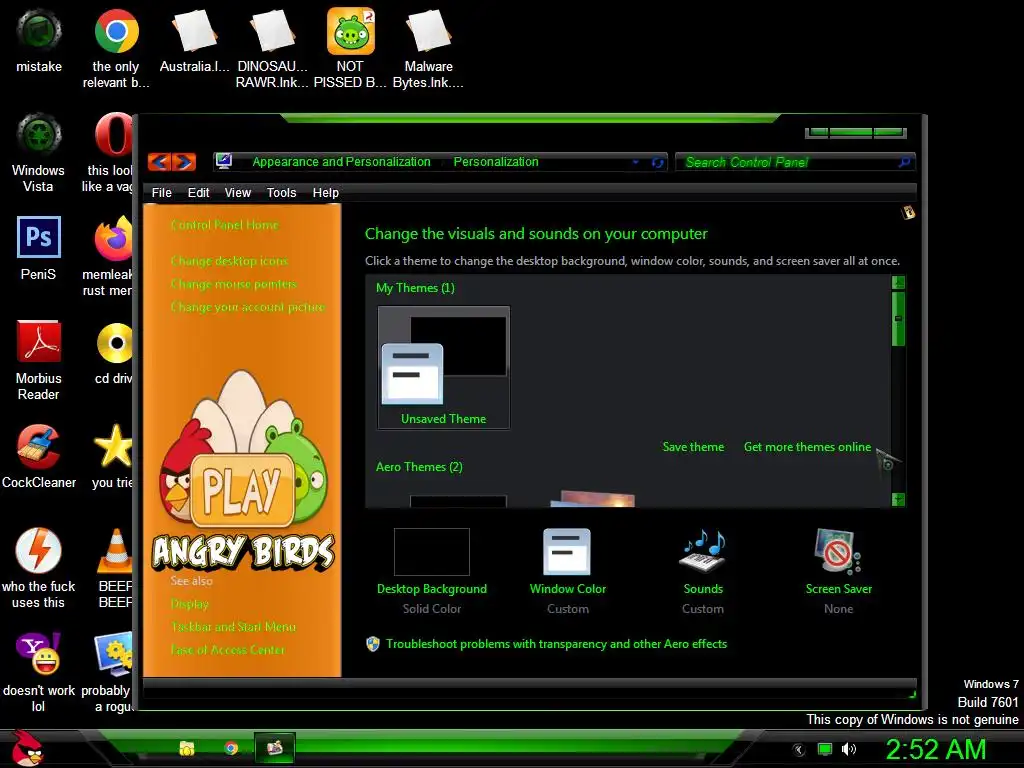Screen dimensions: 1024x768
Task: Click Change desktop icons link
Action: tap(229, 261)
